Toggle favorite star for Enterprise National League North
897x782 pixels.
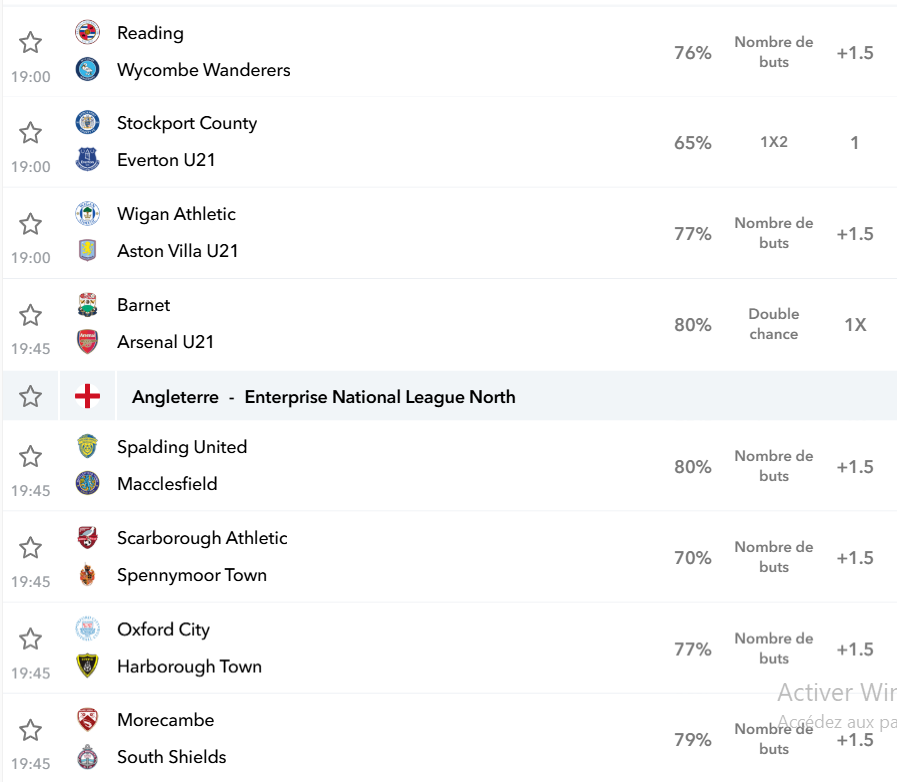30,396
